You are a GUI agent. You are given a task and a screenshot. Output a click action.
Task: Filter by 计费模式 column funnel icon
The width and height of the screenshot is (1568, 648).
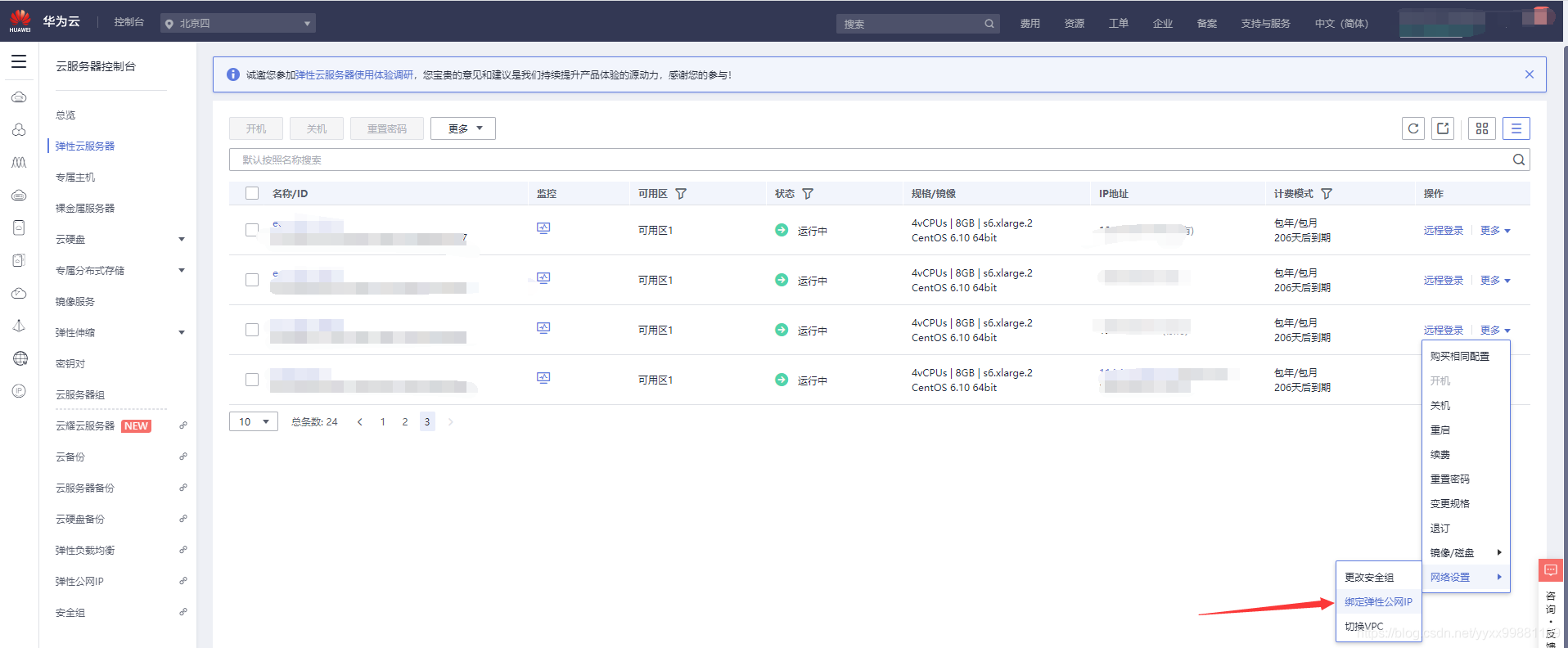pyautogui.click(x=1327, y=194)
